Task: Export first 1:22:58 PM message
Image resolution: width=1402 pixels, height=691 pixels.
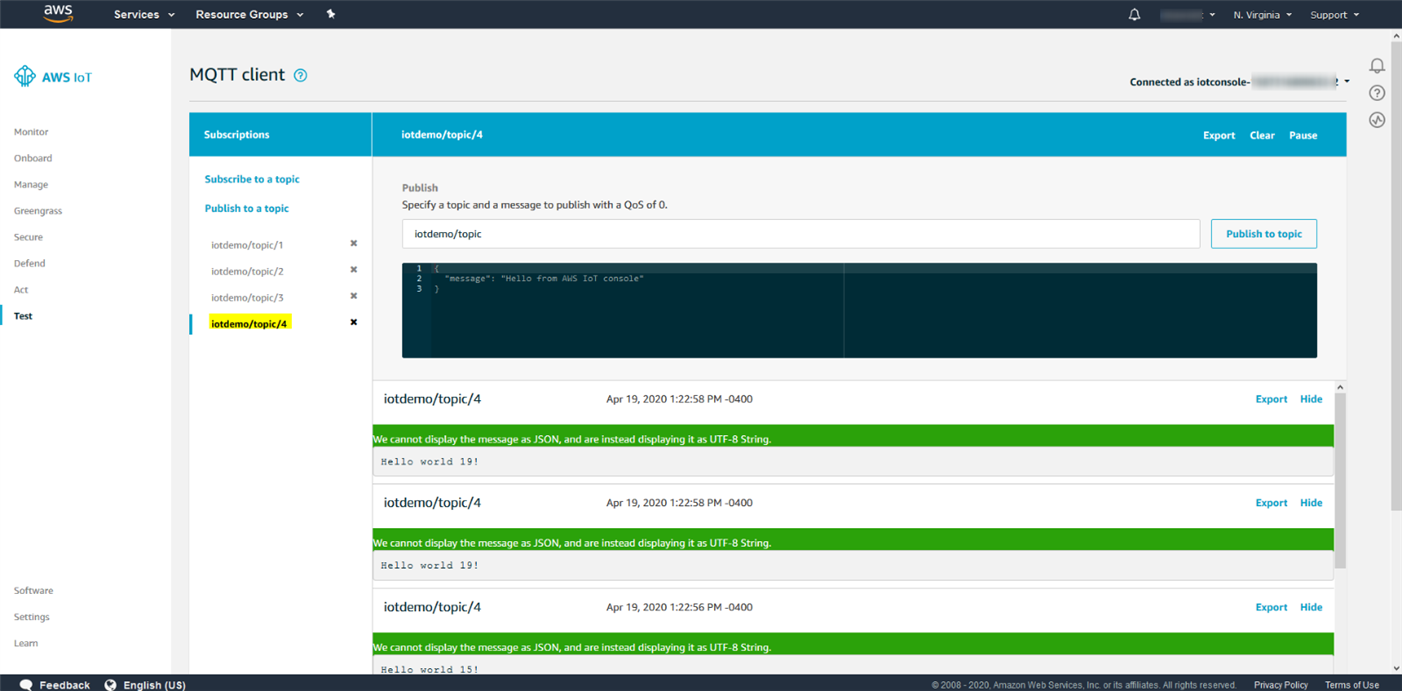Action: click(1271, 399)
